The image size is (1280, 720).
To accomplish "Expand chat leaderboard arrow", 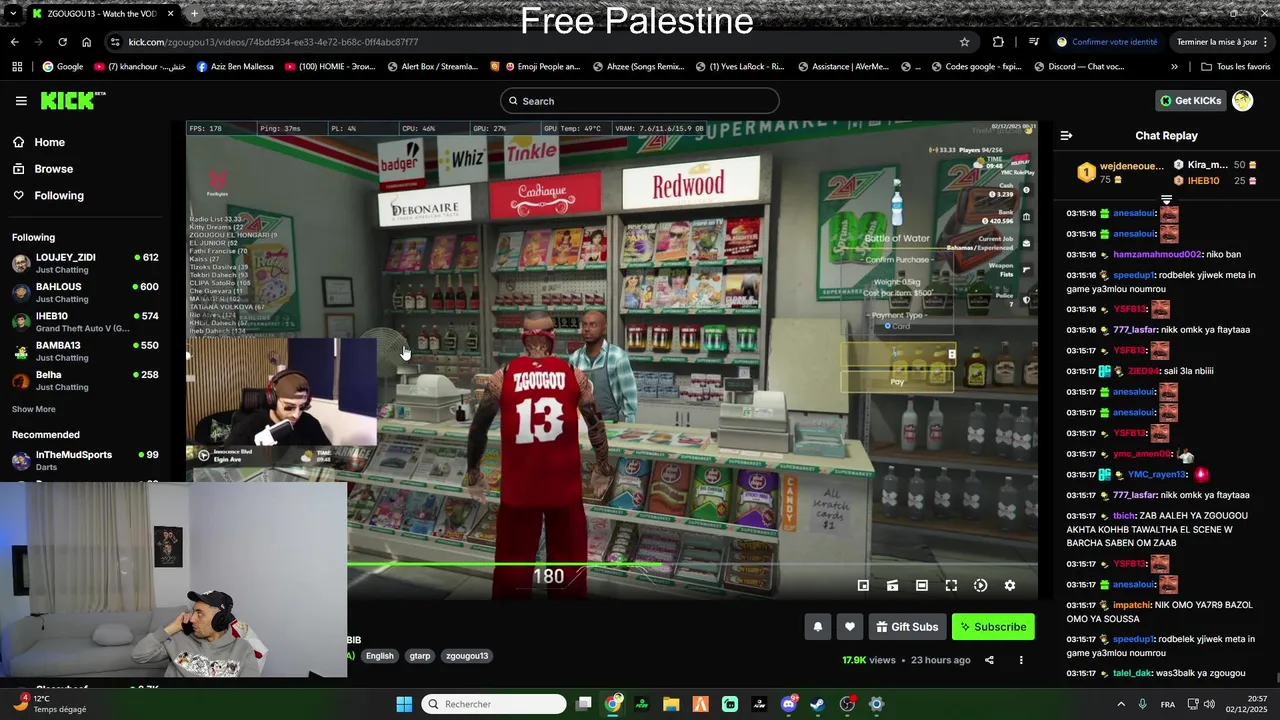I will click(x=1166, y=200).
